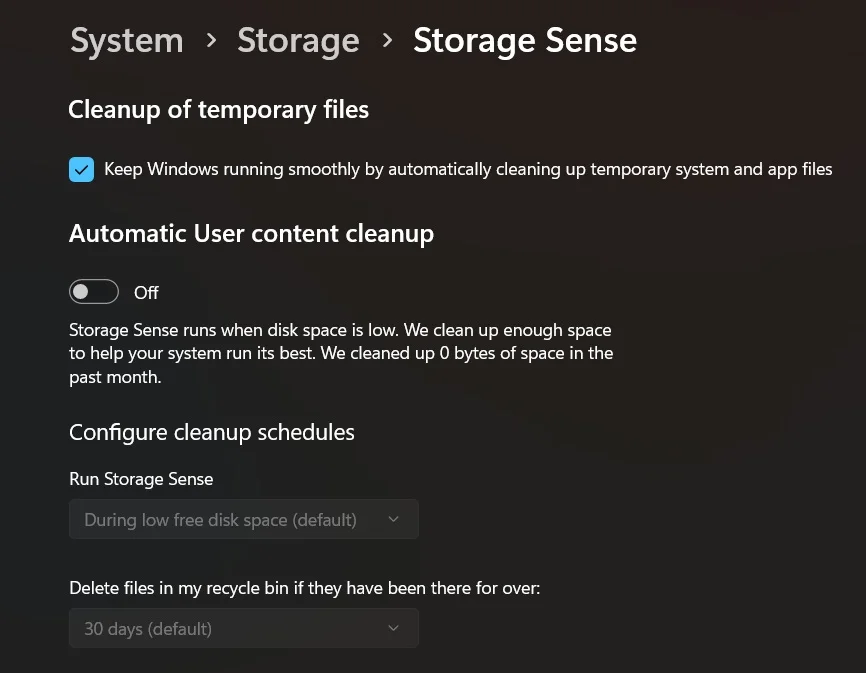The image size is (866, 673).
Task: Click the Automatic User content cleanup heading
Action: [251, 234]
